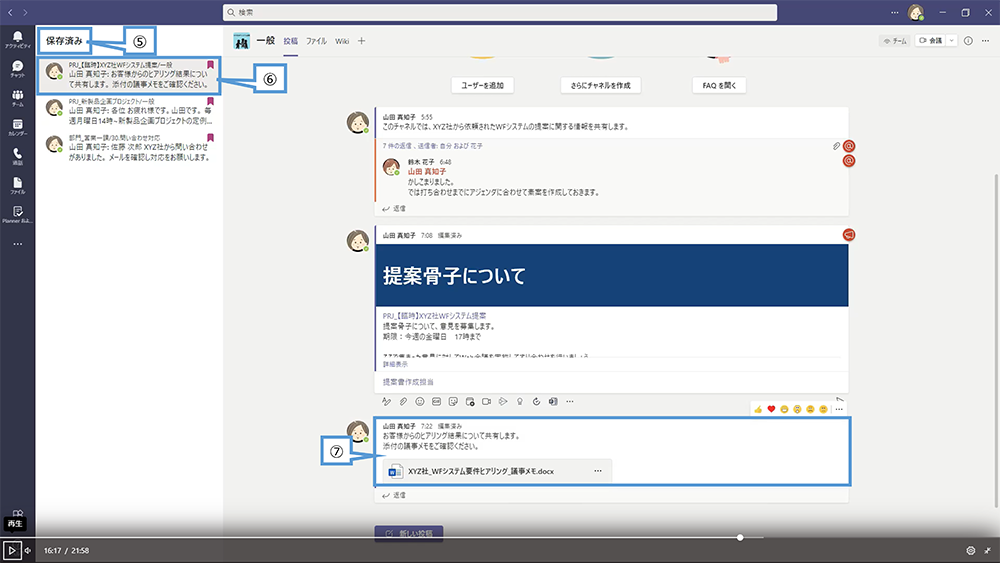
Task: Go forward with the right arrow
Action: pos(25,12)
